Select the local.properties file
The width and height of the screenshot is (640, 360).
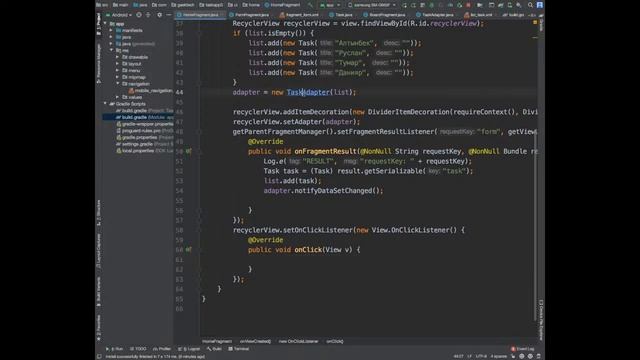[144, 151]
